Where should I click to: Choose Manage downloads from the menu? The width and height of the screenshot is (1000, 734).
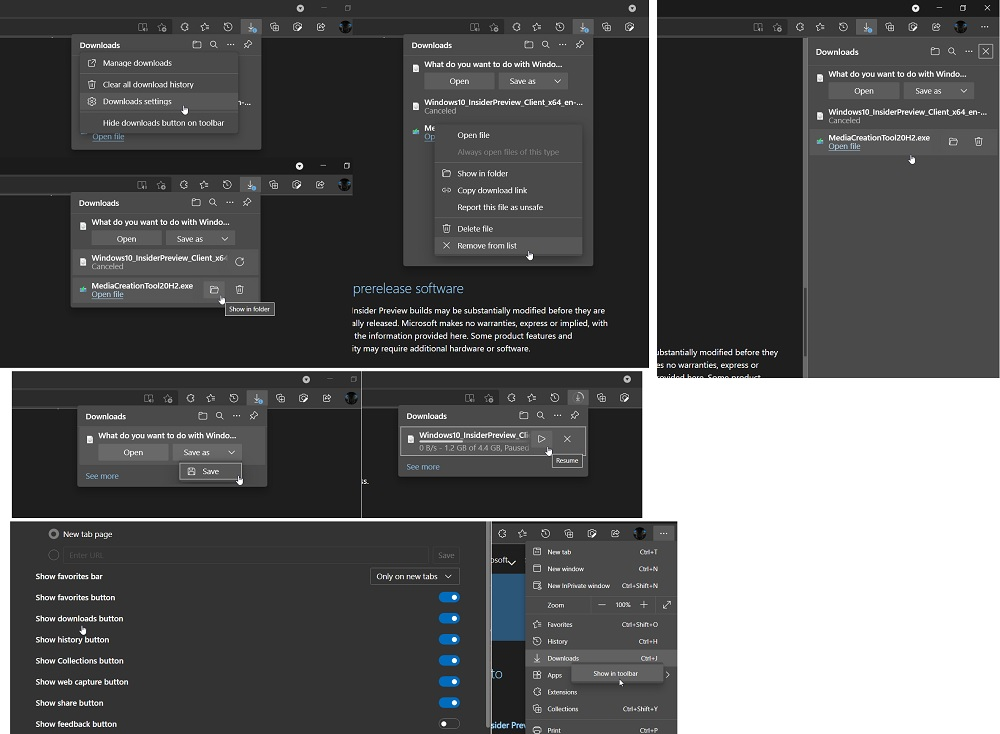[159, 63]
